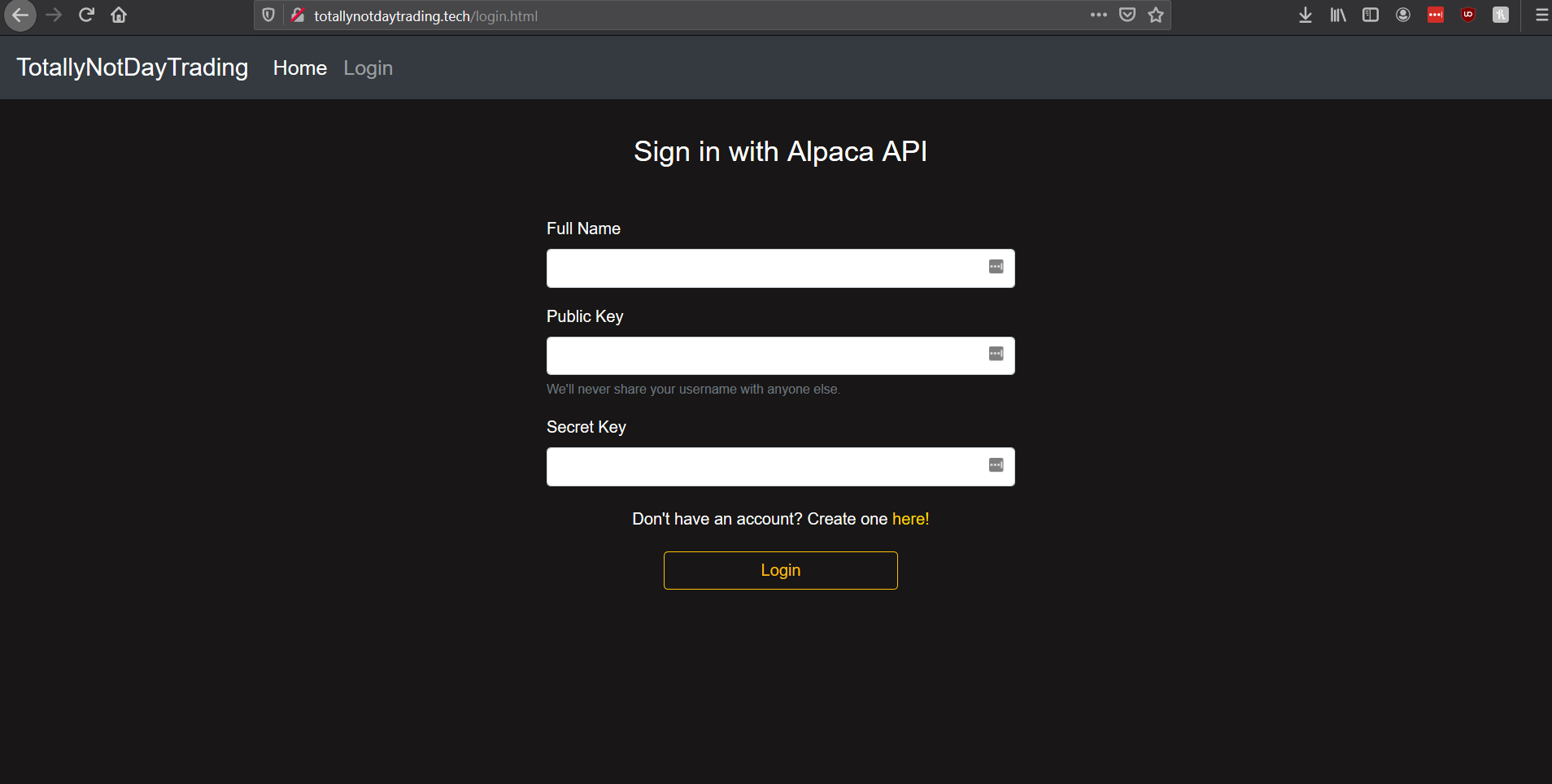Click password manager icon in Secret Key field
This screenshot has height=784, width=1552.
(996, 465)
